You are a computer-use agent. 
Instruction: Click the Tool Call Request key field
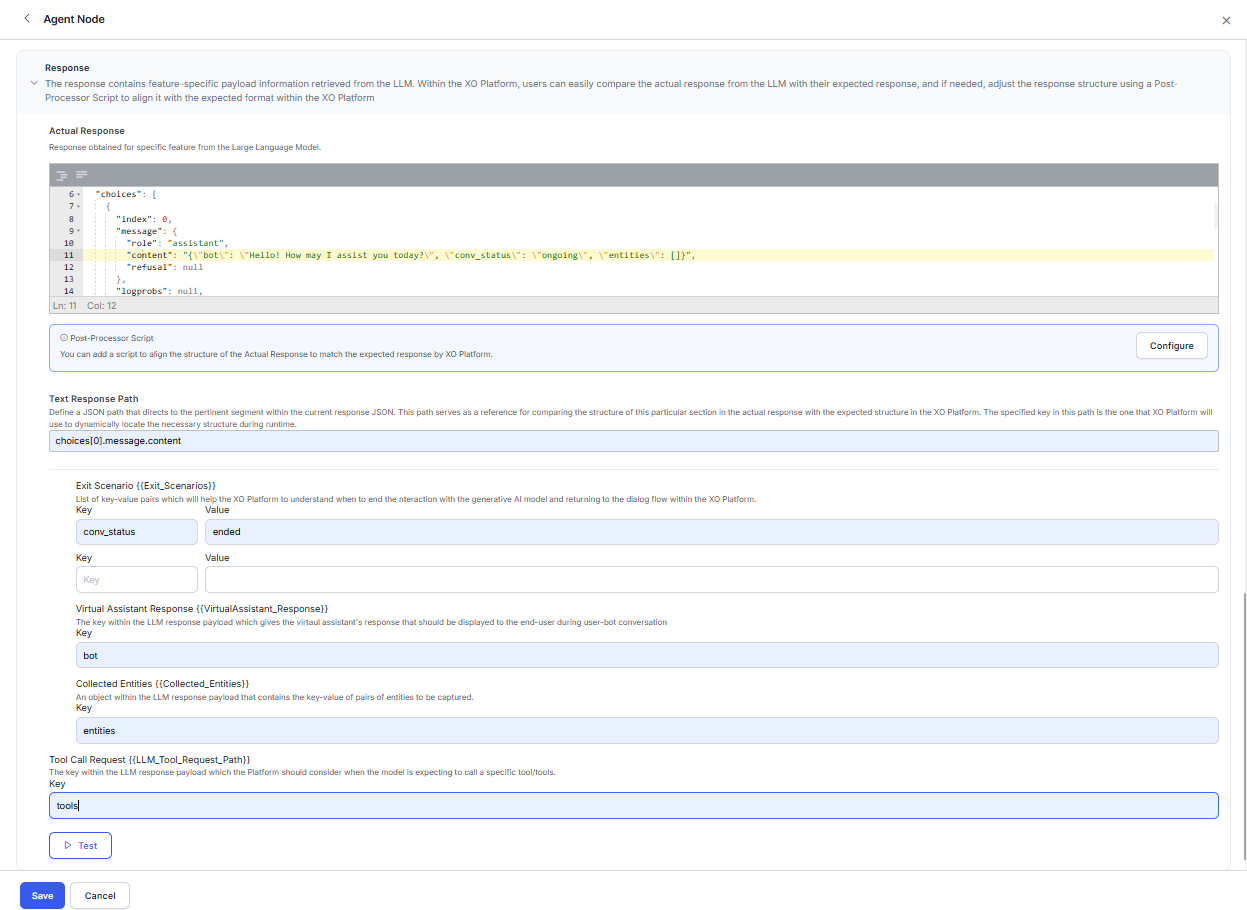pyautogui.click(x=633, y=806)
